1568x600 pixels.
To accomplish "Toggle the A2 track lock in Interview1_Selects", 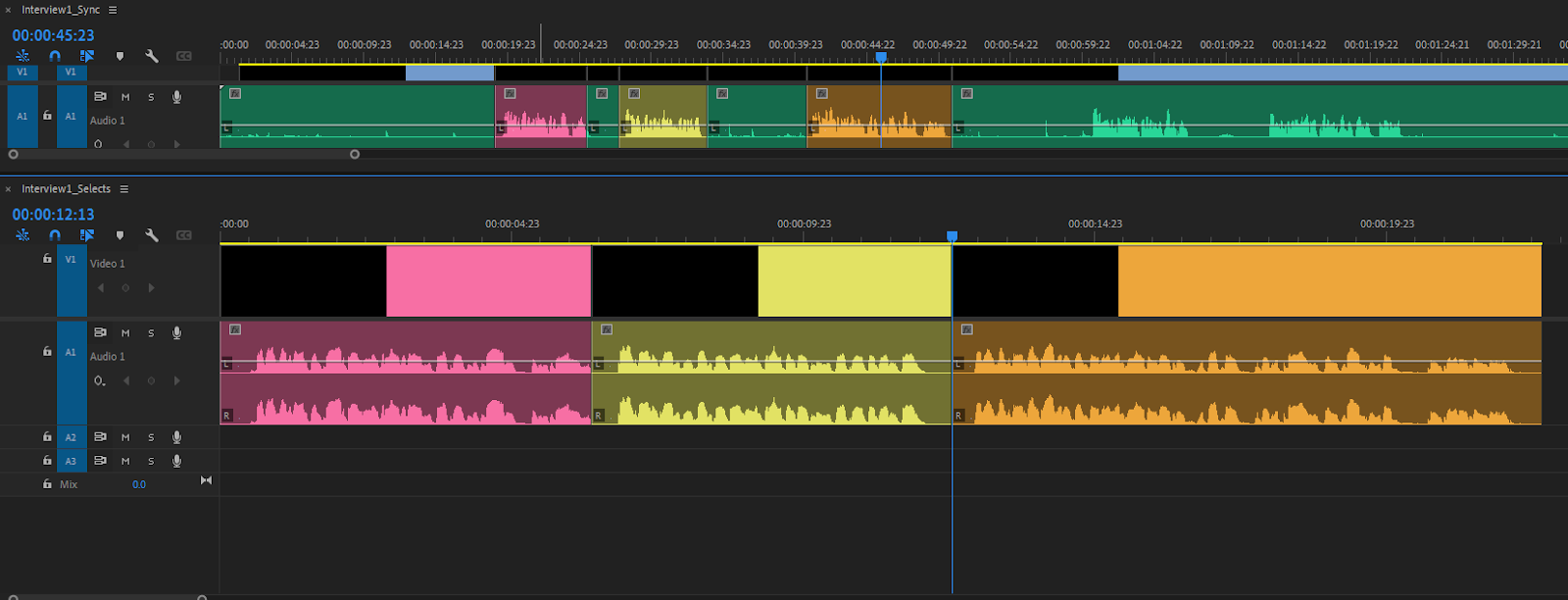I will [x=47, y=437].
